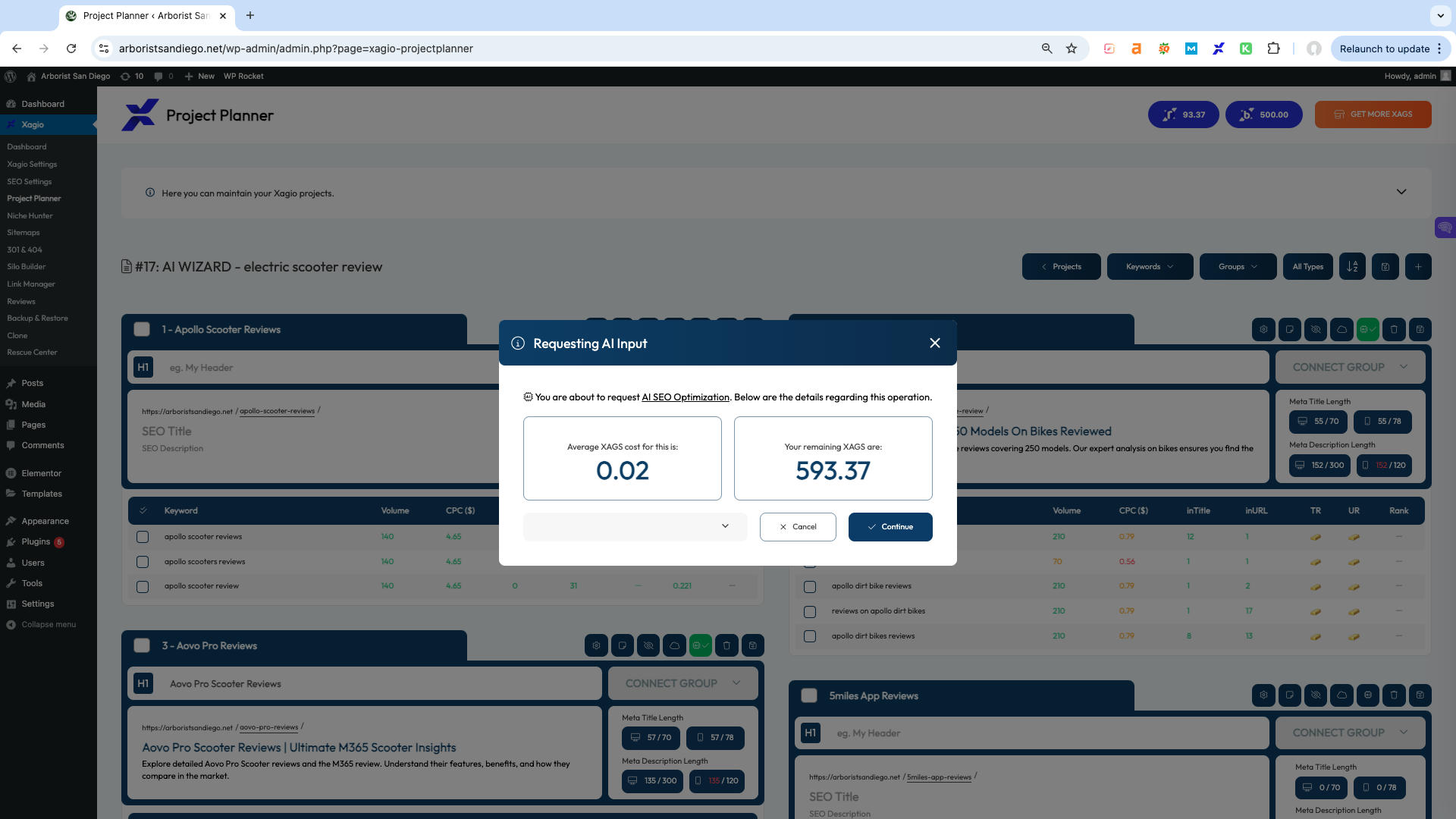Expand the 'maintain your Xagio projects' info panel
Image resolution: width=1456 pixels, height=819 pixels.
tap(1401, 193)
